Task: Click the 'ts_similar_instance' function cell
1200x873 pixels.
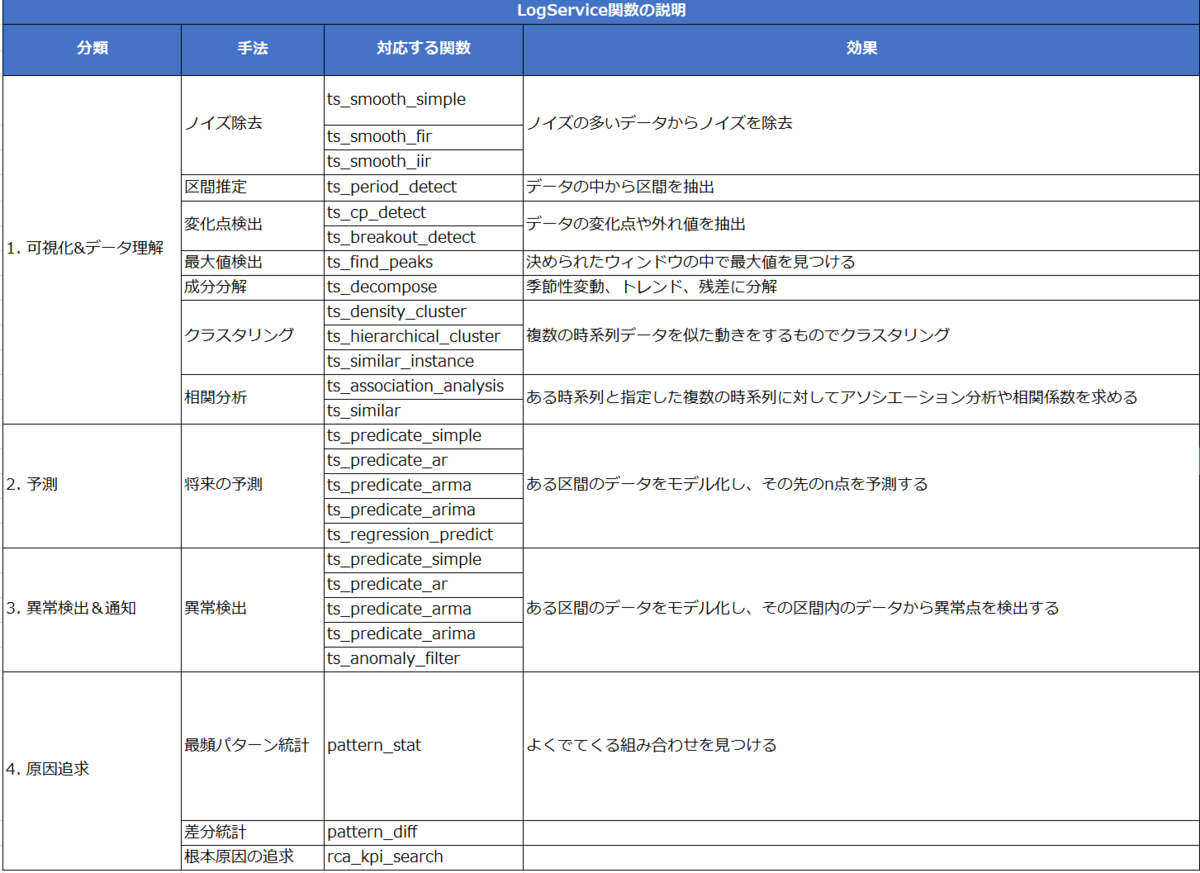Action: pyautogui.click(x=423, y=361)
